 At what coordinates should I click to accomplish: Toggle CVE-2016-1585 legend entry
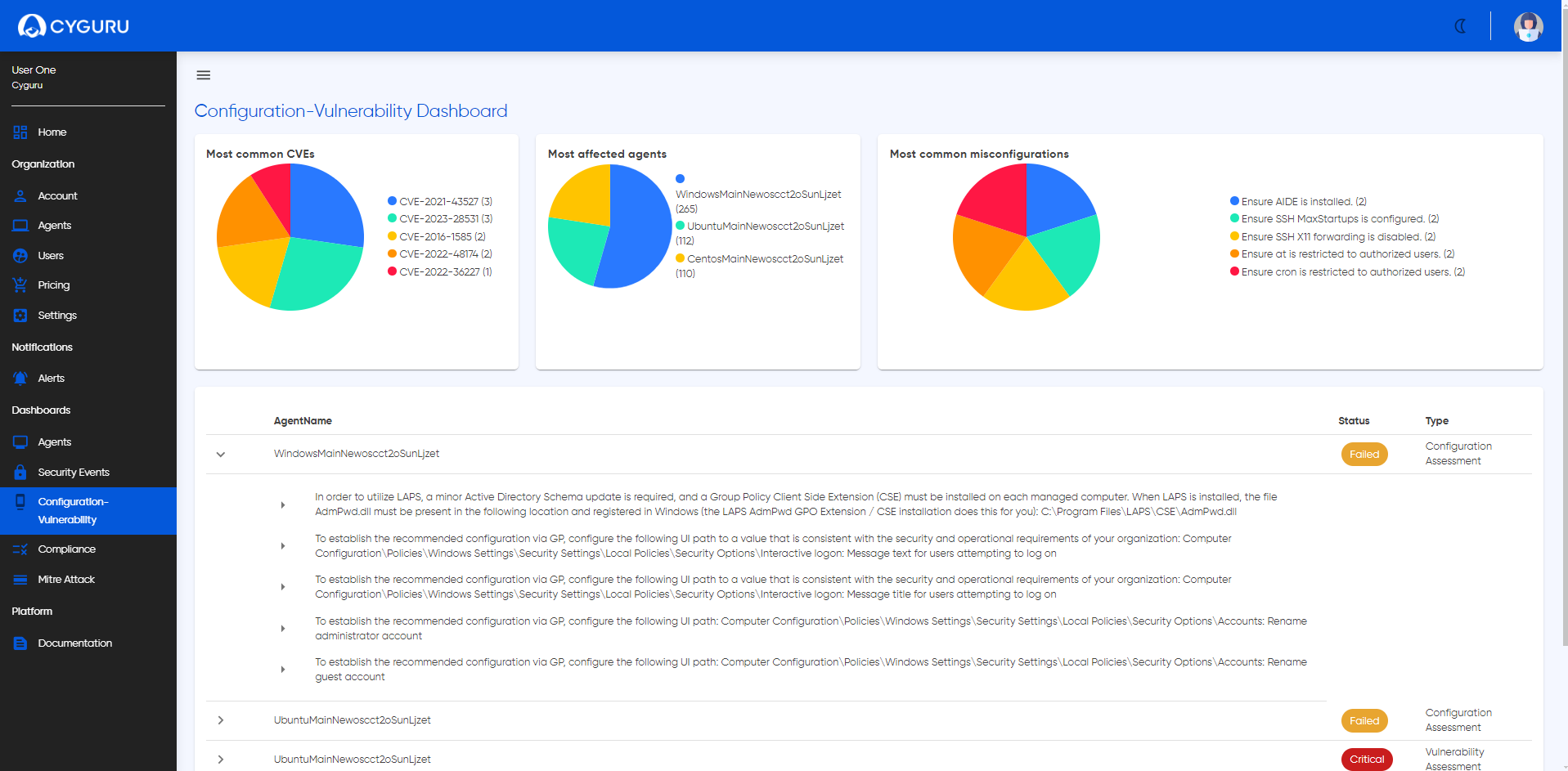click(437, 237)
